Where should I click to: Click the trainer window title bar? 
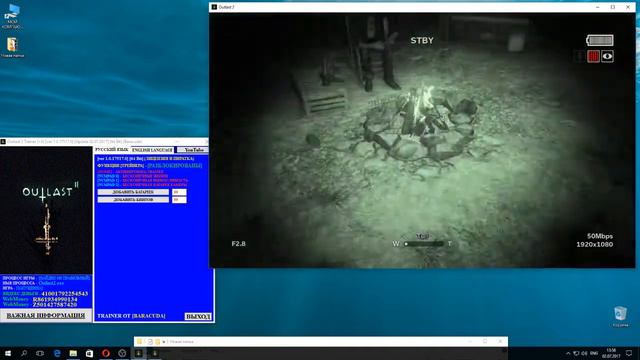[x=104, y=142]
